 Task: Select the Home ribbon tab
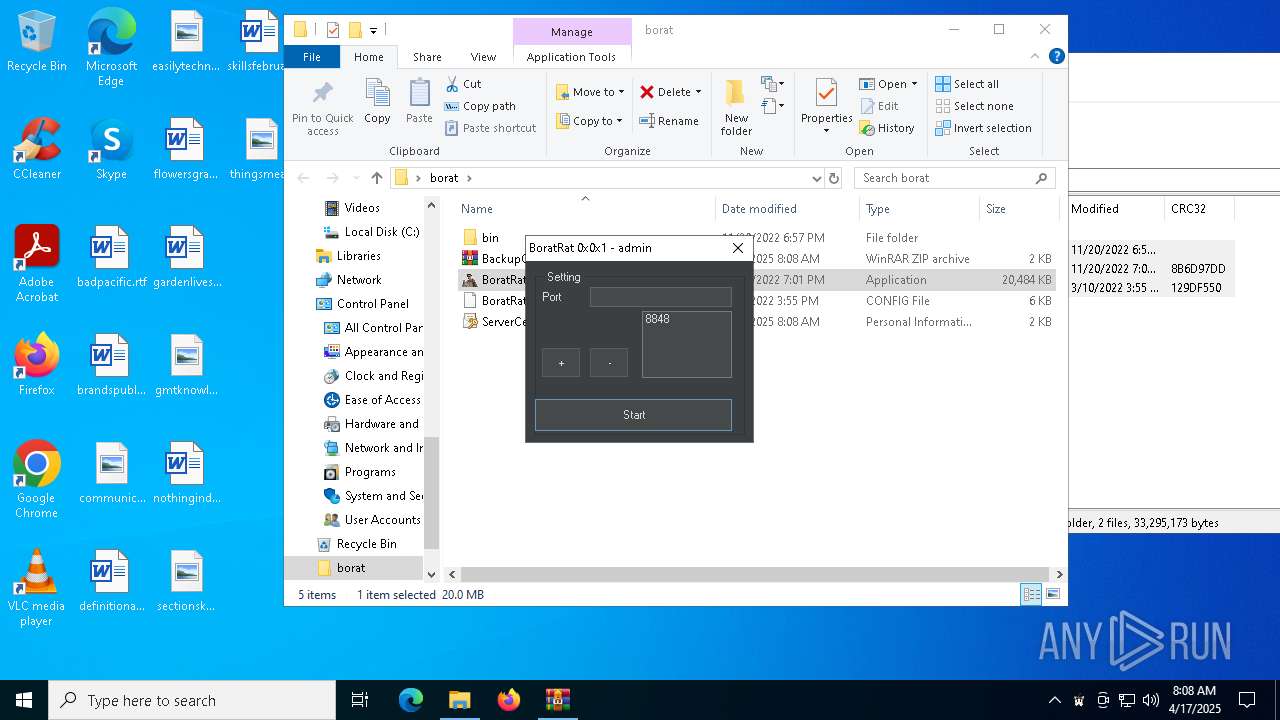[x=368, y=57]
